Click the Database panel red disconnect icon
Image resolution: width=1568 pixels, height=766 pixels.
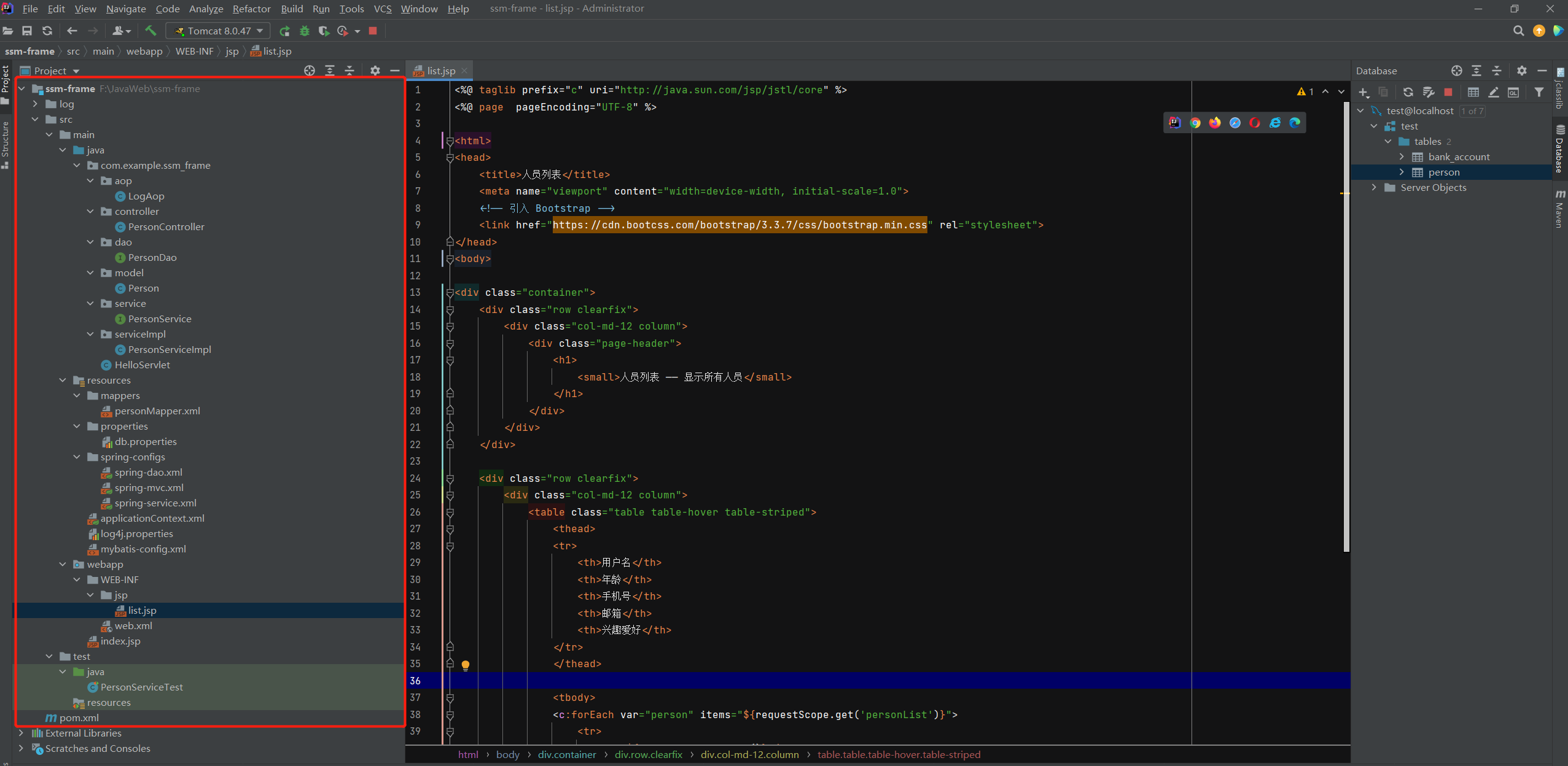pos(1448,92)
